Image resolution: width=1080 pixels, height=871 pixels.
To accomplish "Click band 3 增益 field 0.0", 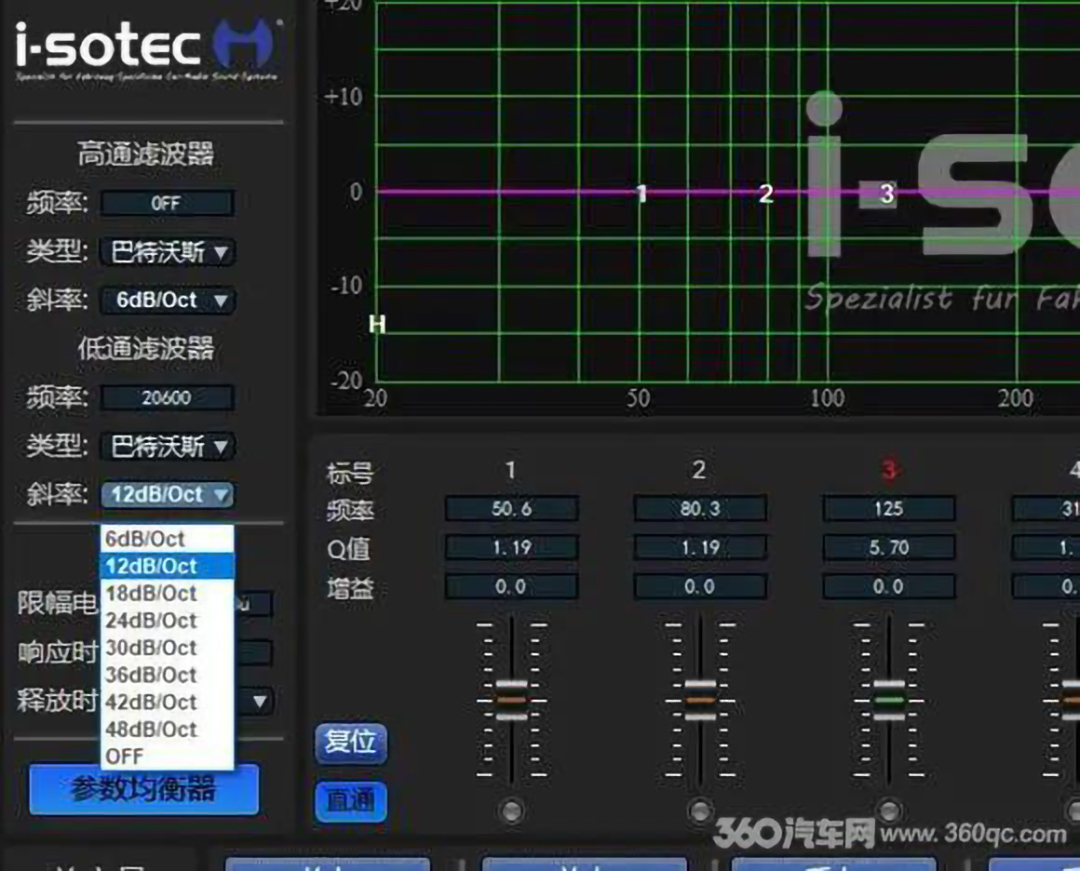I will [x=889, y=587].
